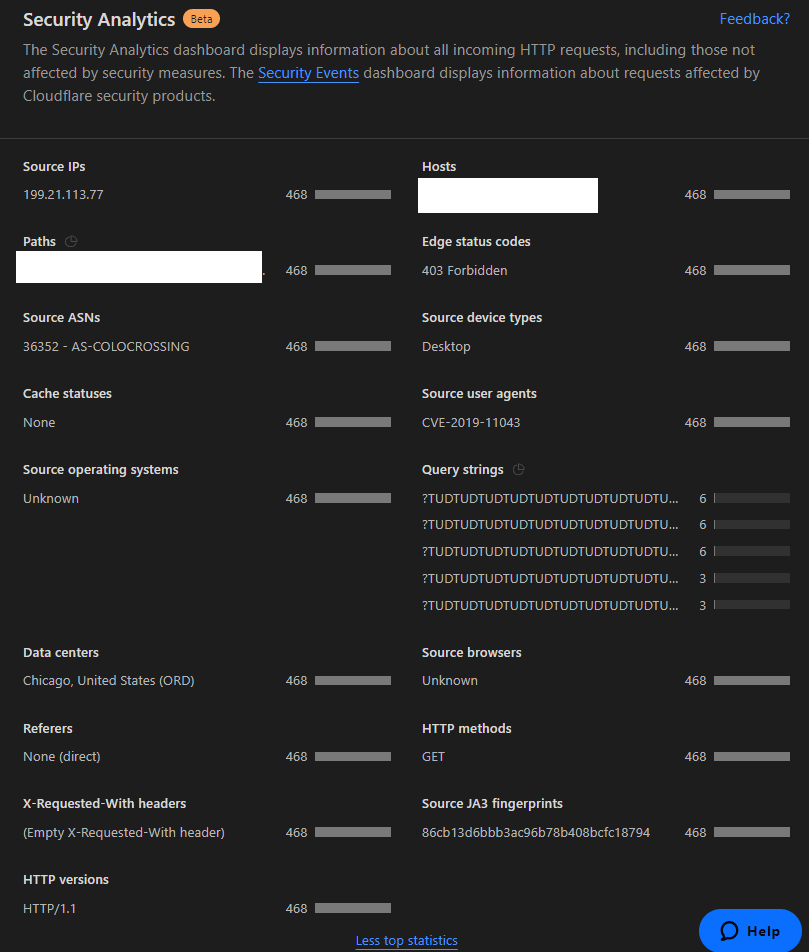Select Unknown under Source operating systems
The height and width of the screenshot is (952, 809).
click(x=51, y=498)
